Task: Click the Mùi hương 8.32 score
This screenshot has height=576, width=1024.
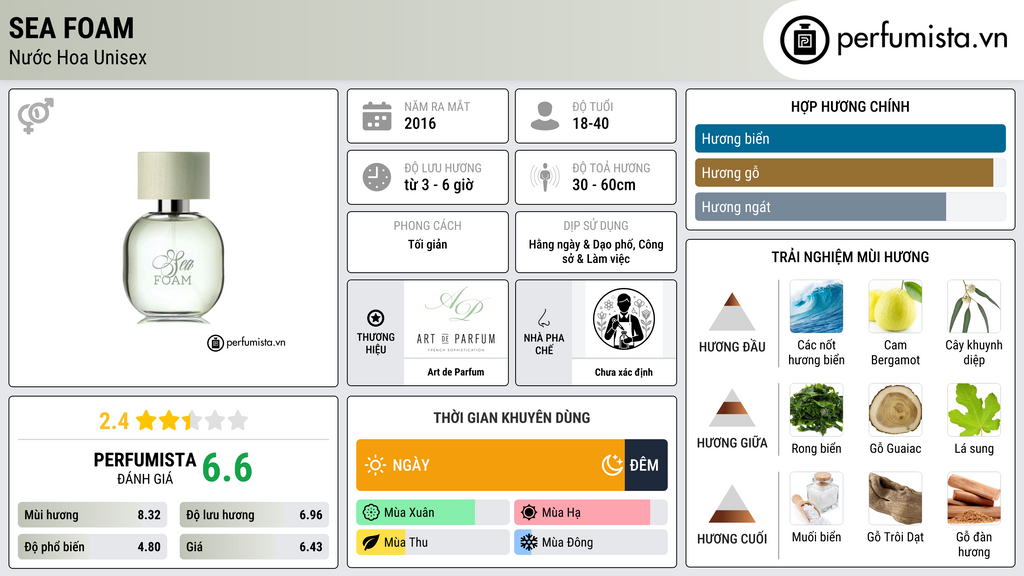Action: (93, 515)
